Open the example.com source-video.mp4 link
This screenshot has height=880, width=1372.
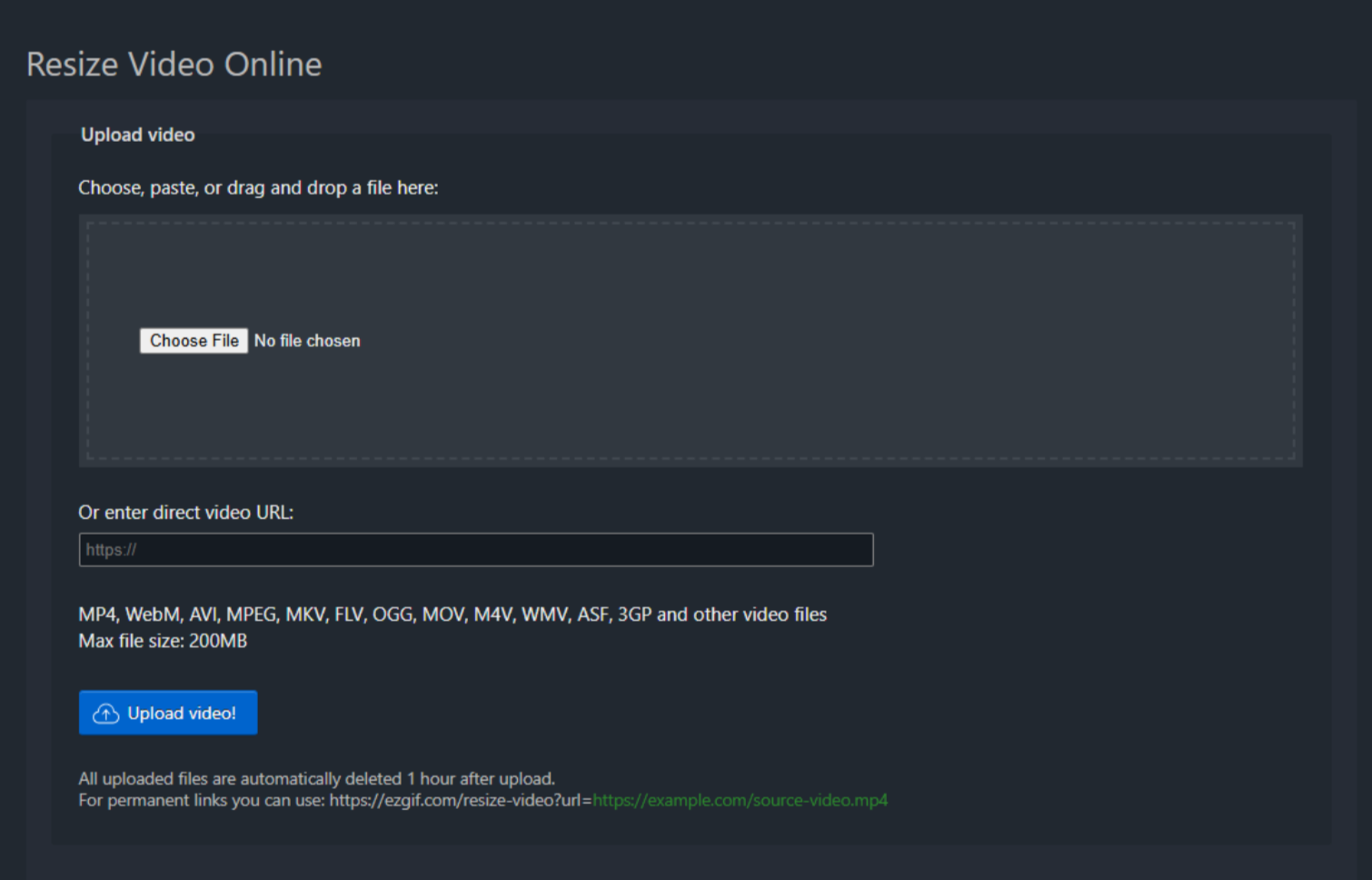pyautogui.click(x=741, y=800)
